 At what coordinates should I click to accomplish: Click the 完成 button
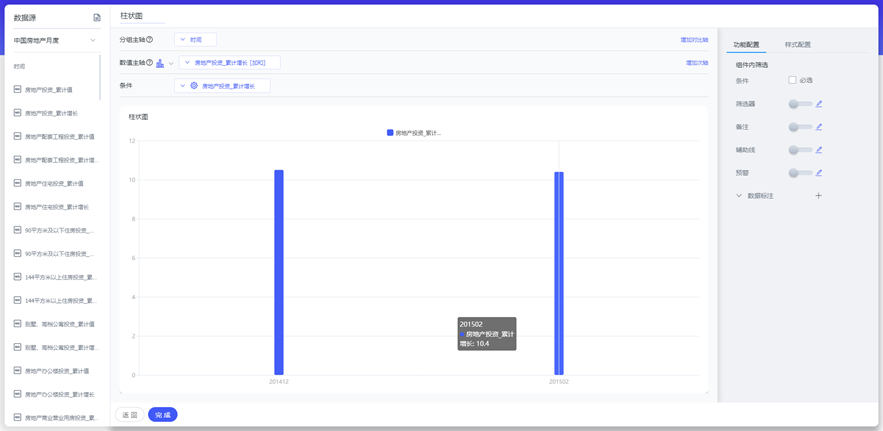162,415
